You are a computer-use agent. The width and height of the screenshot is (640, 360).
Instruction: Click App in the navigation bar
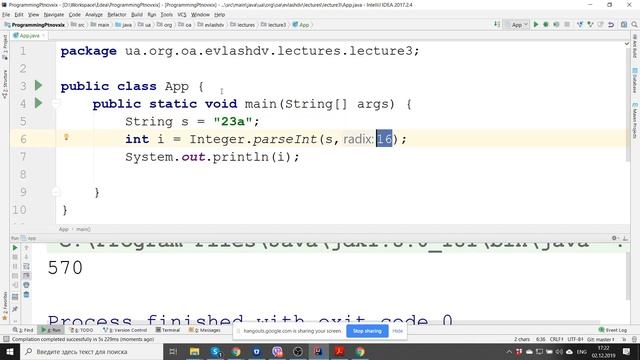(301, 25)
